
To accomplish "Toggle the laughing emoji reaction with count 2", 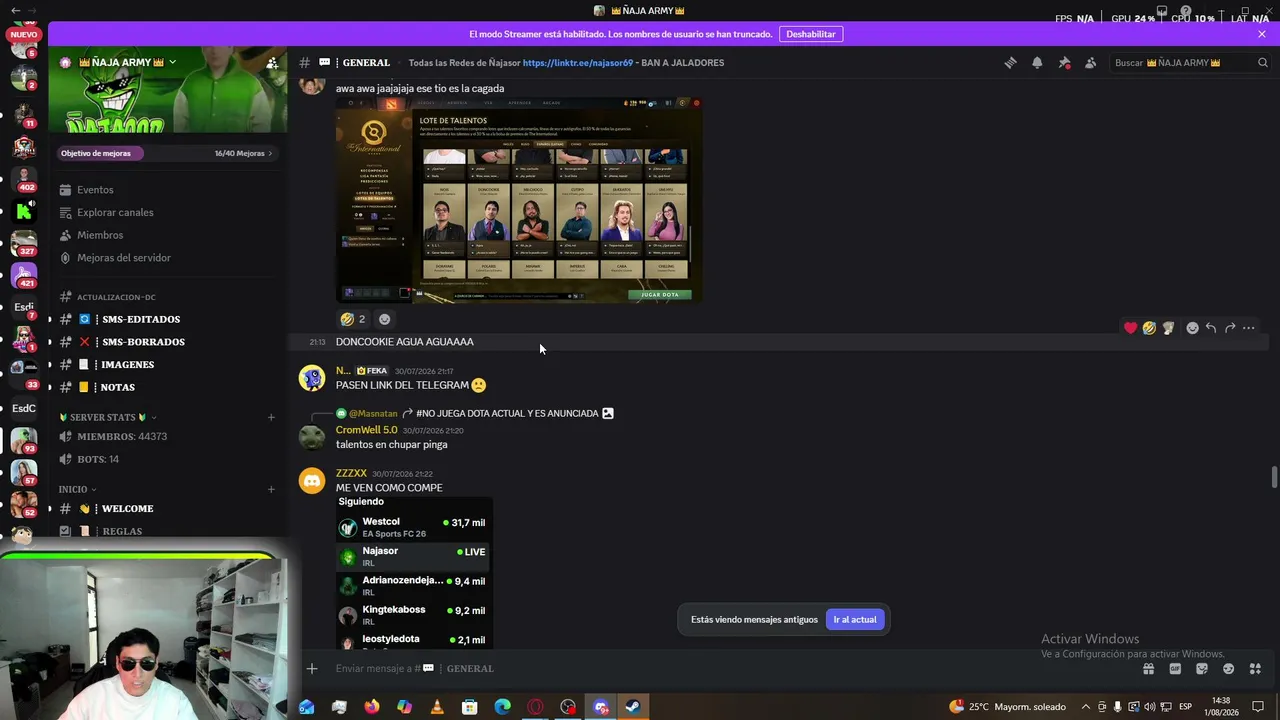I will 353,319.
